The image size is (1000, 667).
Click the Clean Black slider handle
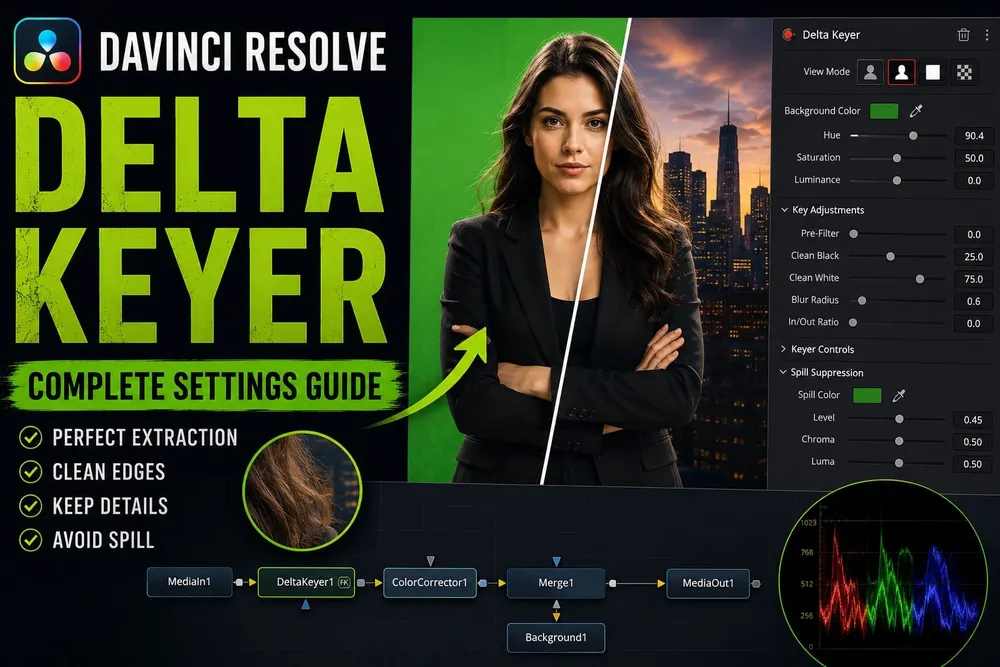click(x=890, y=256)
